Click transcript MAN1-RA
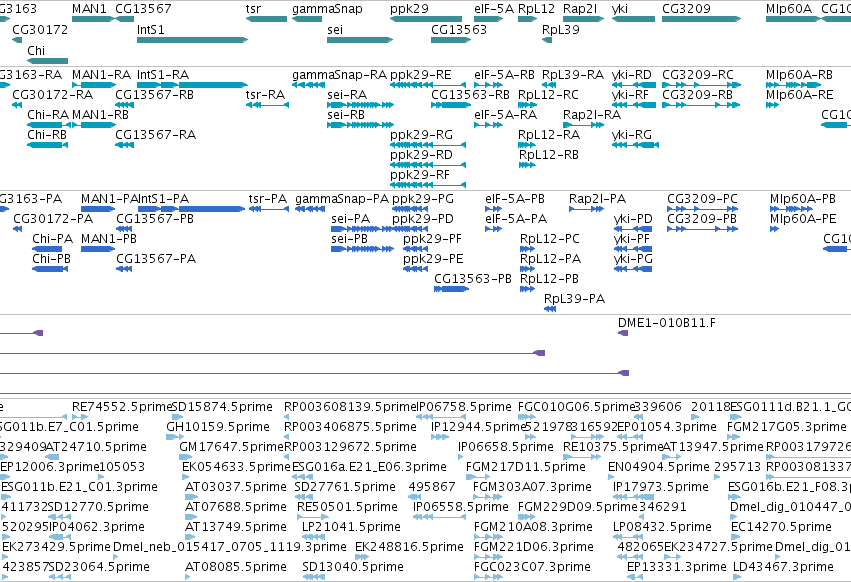Image resolution: width=851 pixels, height=582 pixels. click(93, 85)
